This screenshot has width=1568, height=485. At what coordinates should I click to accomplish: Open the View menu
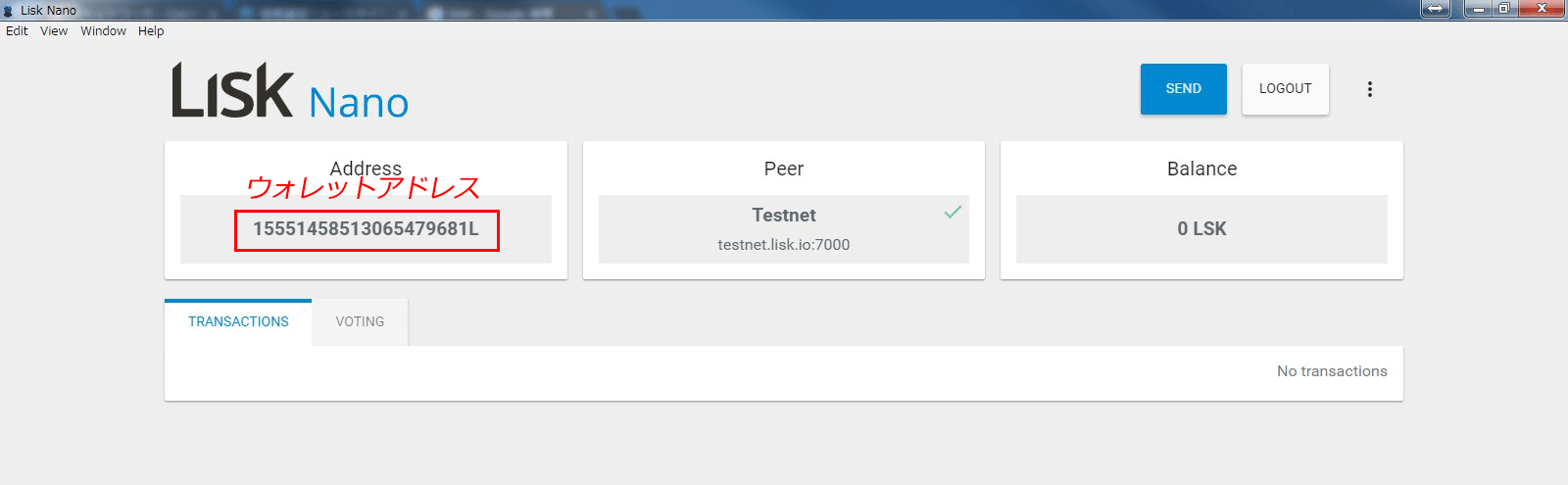(x=54, y=31)
